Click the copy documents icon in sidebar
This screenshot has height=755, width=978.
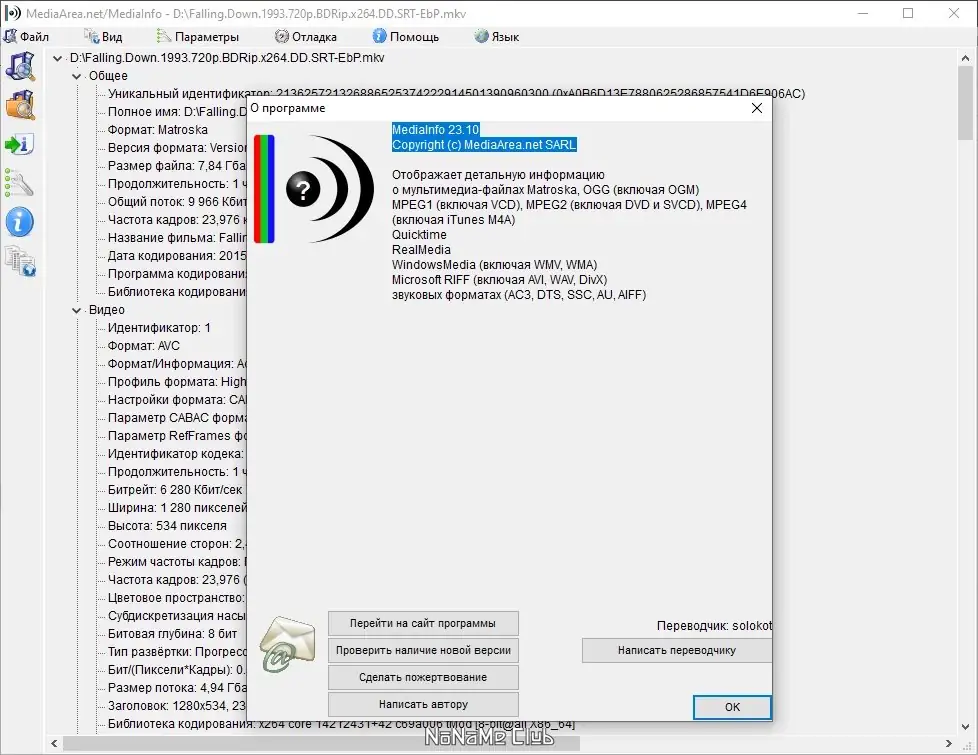20,261
